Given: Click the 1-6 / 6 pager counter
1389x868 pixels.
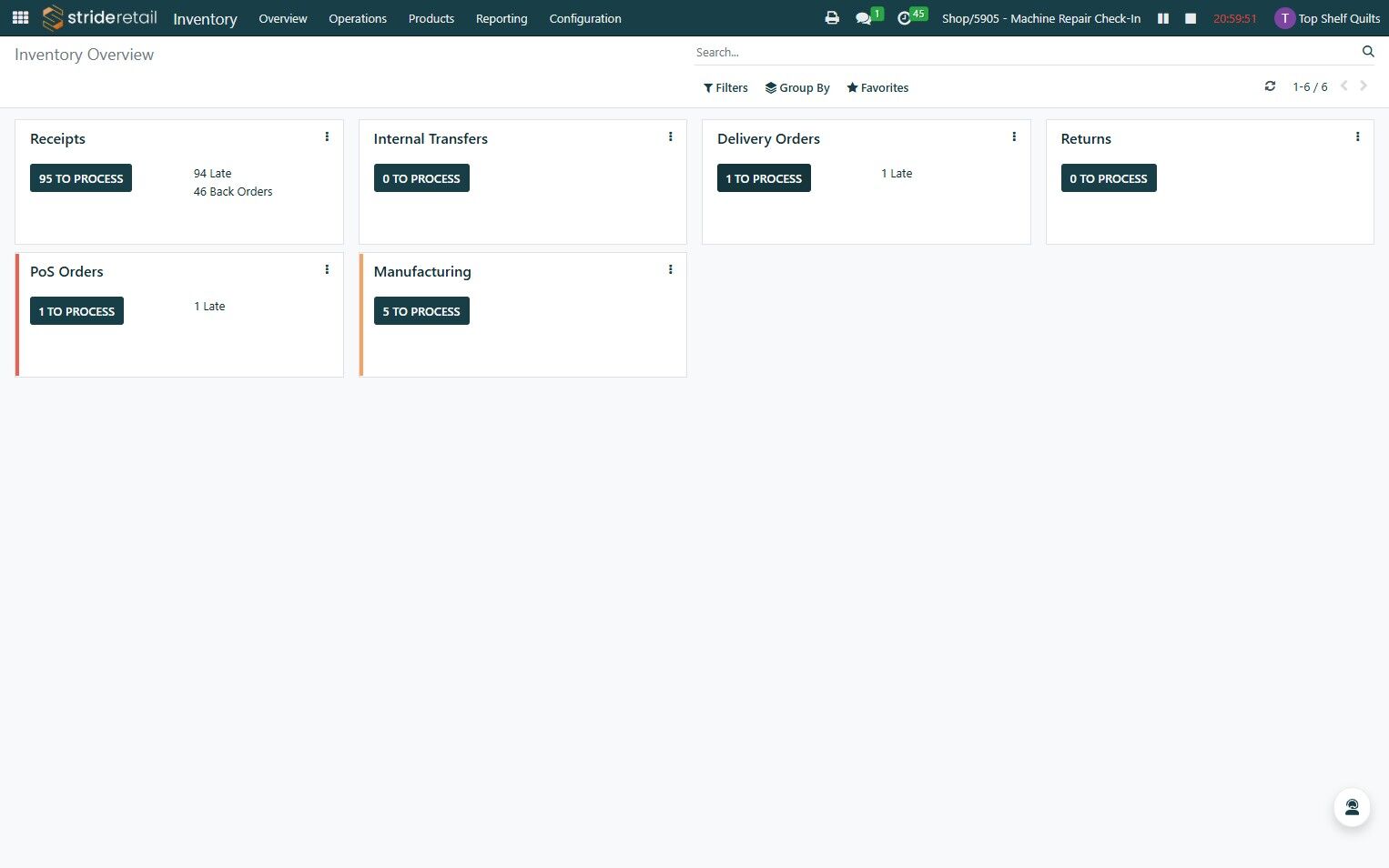Looking at the screenshot, I should pos(1310,87).
